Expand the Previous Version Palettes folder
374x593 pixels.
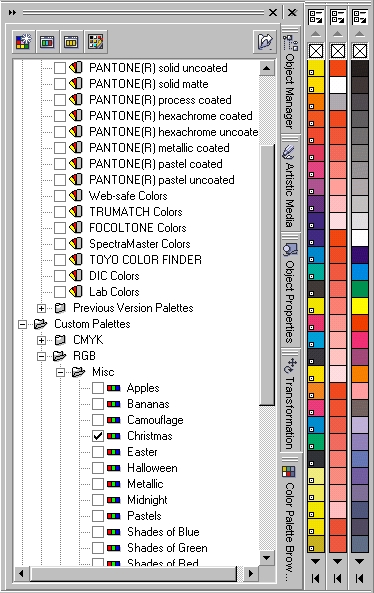[41, 308]
